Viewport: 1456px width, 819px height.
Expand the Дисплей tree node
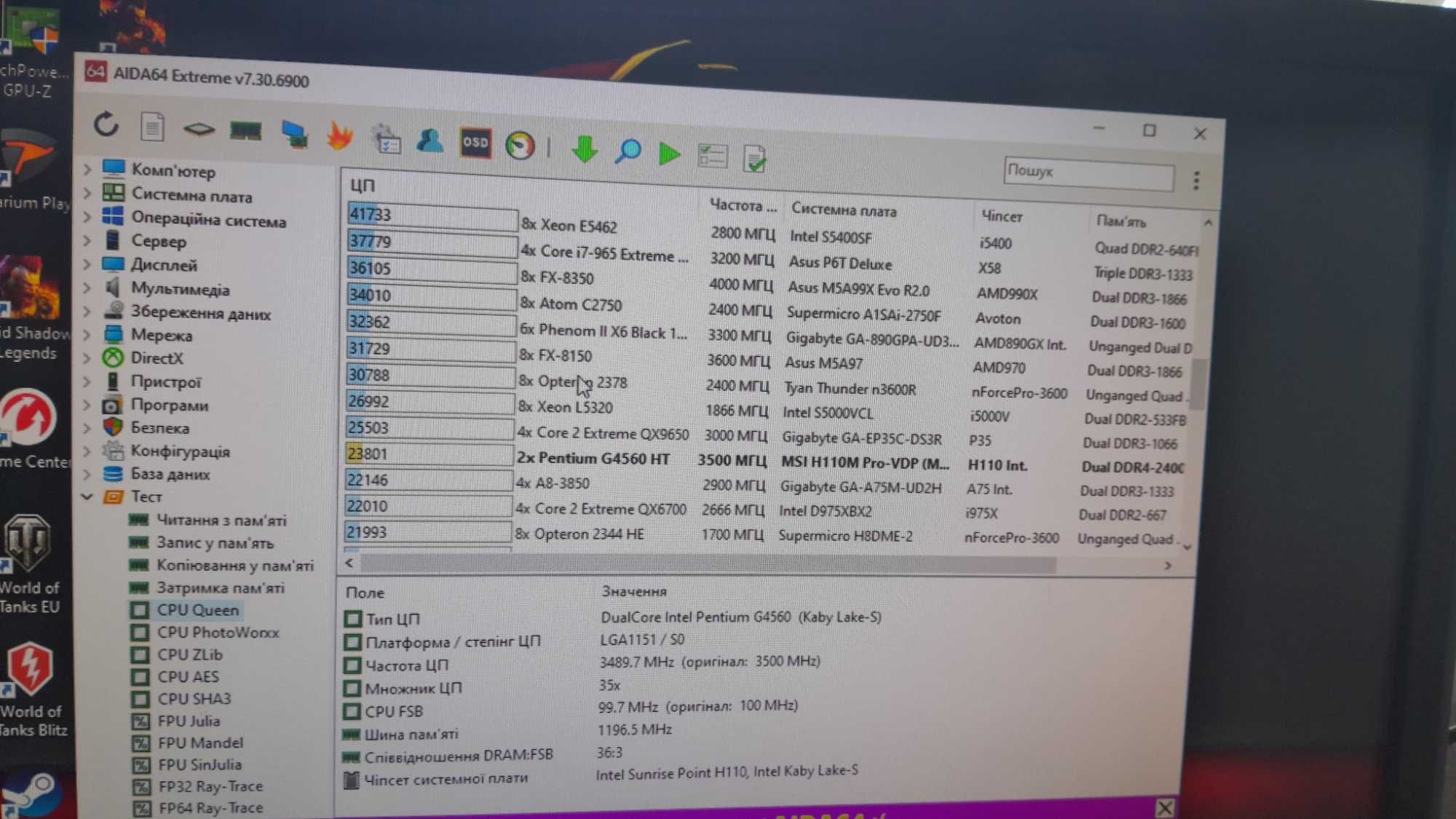[87, 264]
